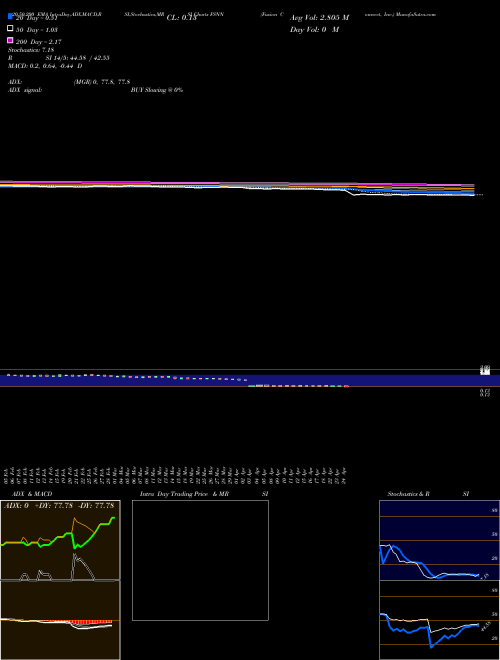Viewport: 500px width, 660px height.
Task: Click the 'MACD: 0.2, 0.64, -0.44 D' readout
Action: 45,66
